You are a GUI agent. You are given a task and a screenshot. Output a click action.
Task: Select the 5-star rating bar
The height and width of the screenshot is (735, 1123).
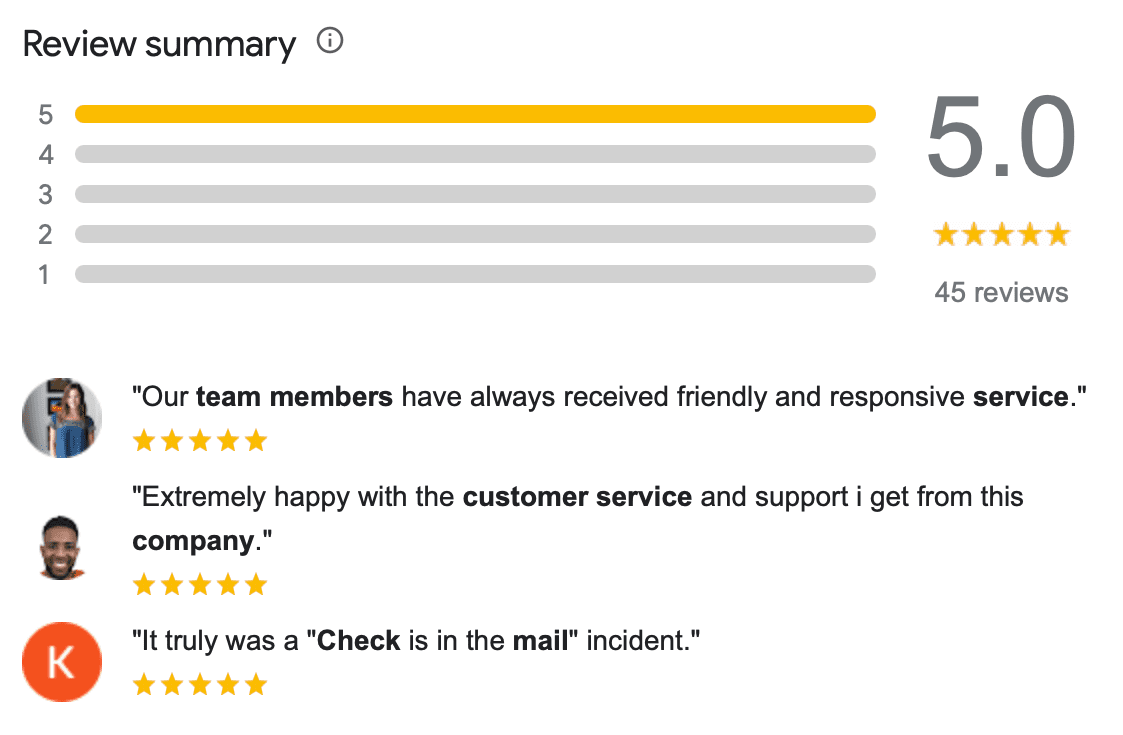pos(476,114)
